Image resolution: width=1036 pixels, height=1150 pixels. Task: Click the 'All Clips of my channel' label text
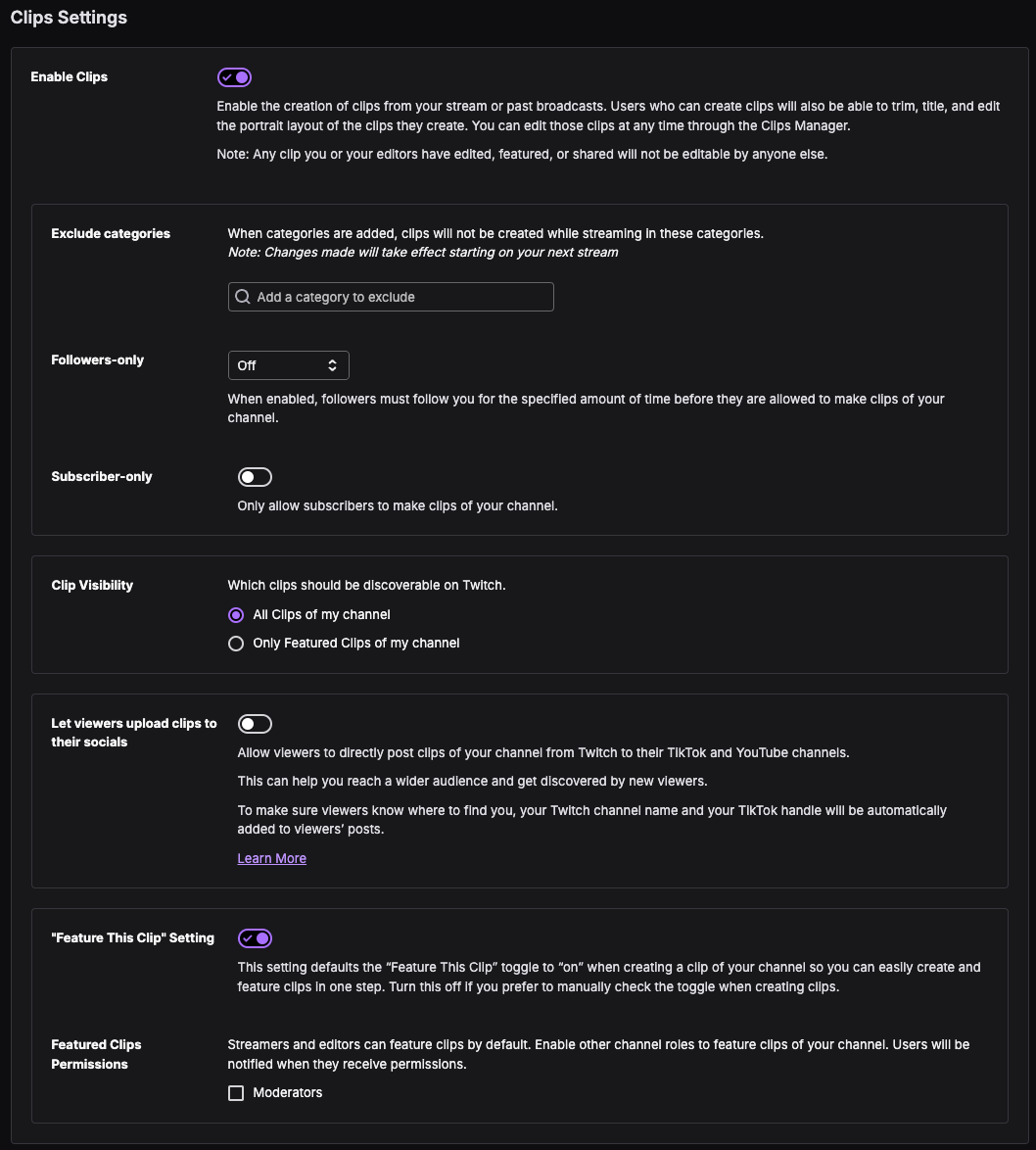point(321,615)
